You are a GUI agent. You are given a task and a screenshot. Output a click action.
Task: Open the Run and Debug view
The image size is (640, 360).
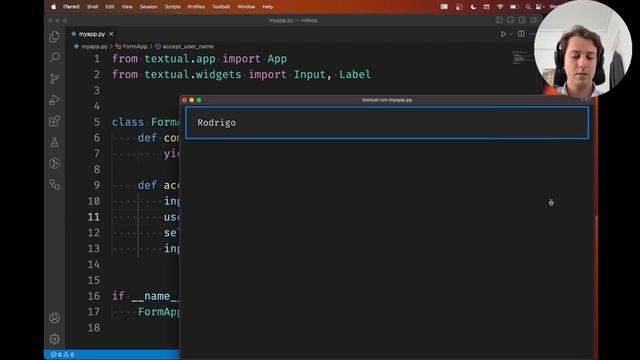(54, 100)
